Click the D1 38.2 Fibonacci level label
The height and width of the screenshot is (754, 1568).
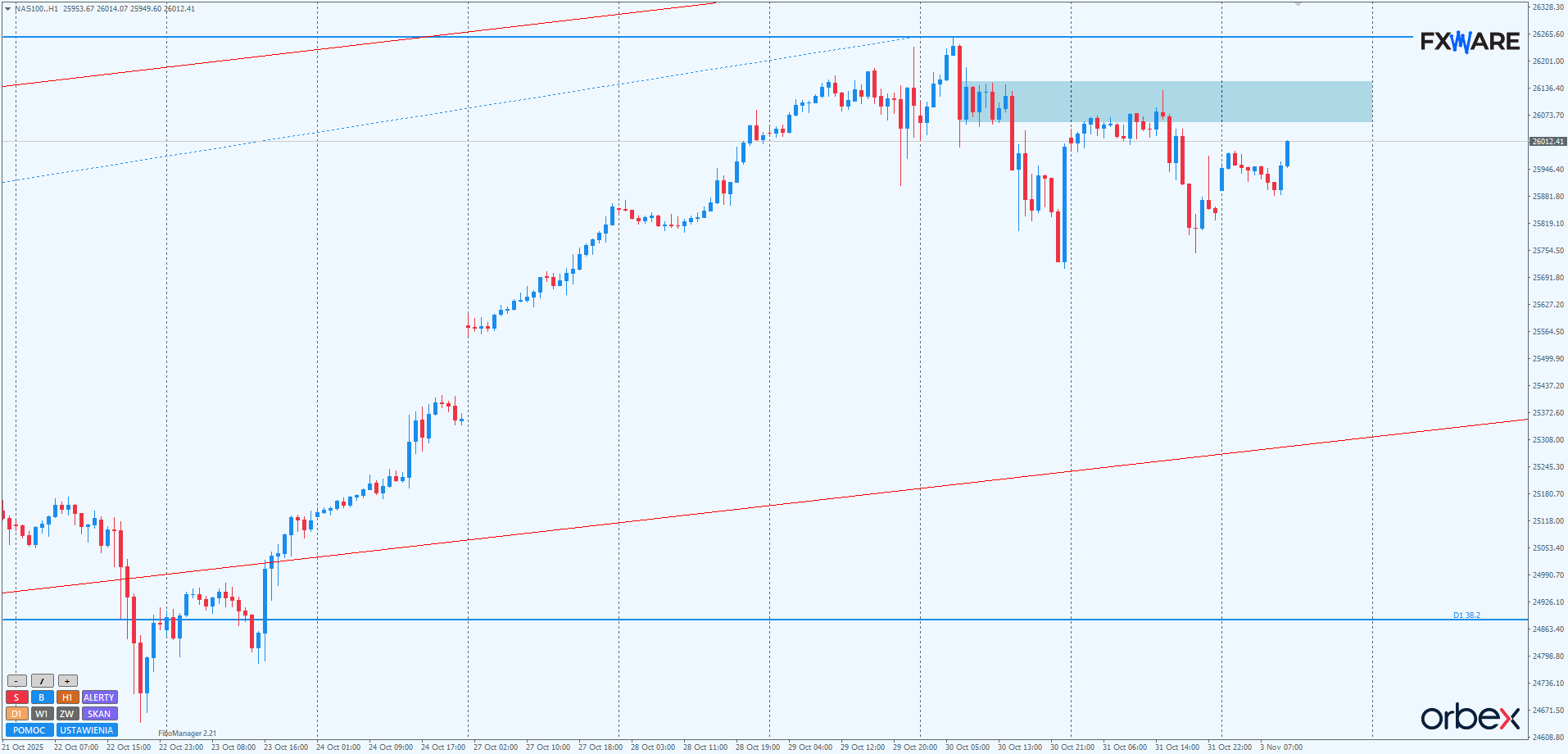click(1466, 615)
